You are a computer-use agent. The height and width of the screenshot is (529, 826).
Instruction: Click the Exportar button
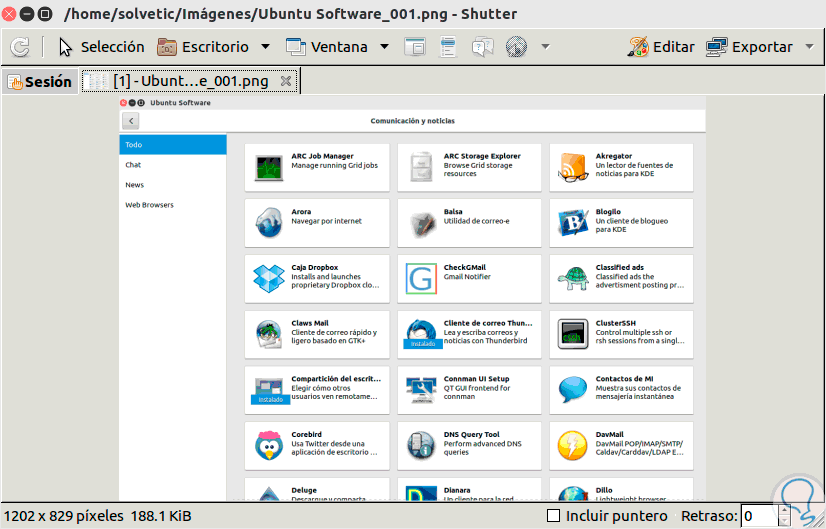tap(749, 47)
